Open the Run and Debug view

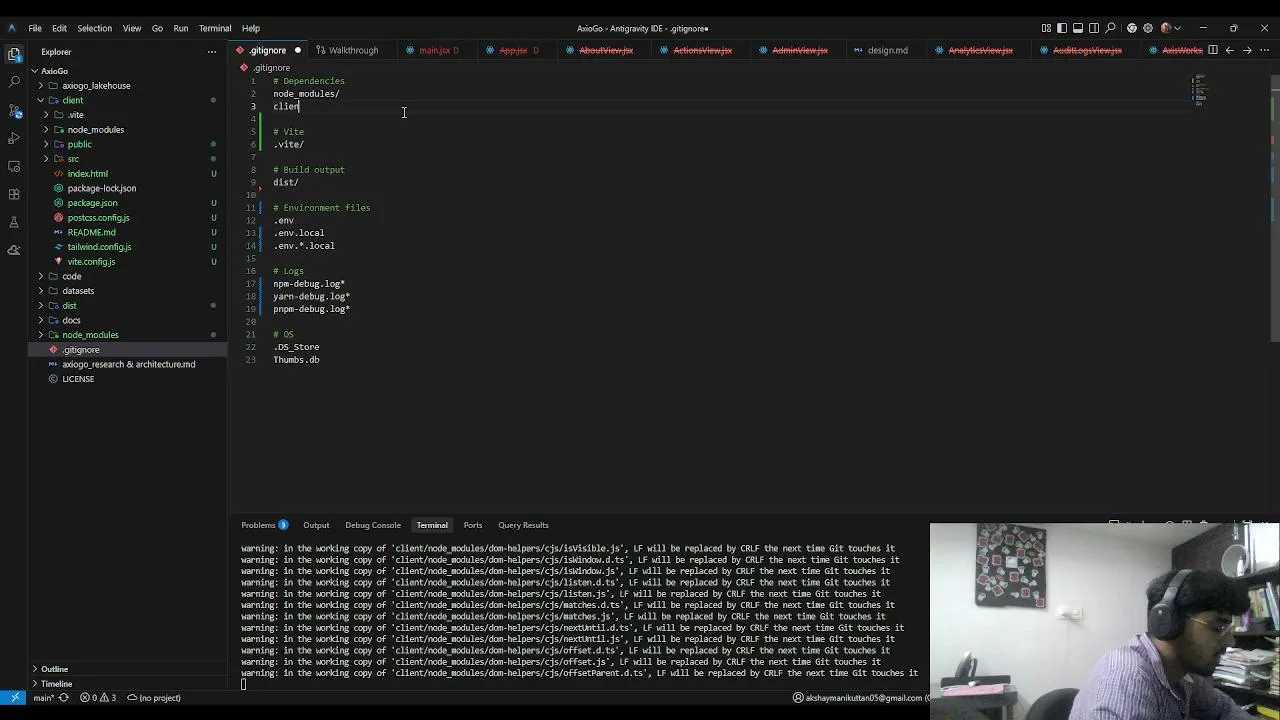point(14,137)
